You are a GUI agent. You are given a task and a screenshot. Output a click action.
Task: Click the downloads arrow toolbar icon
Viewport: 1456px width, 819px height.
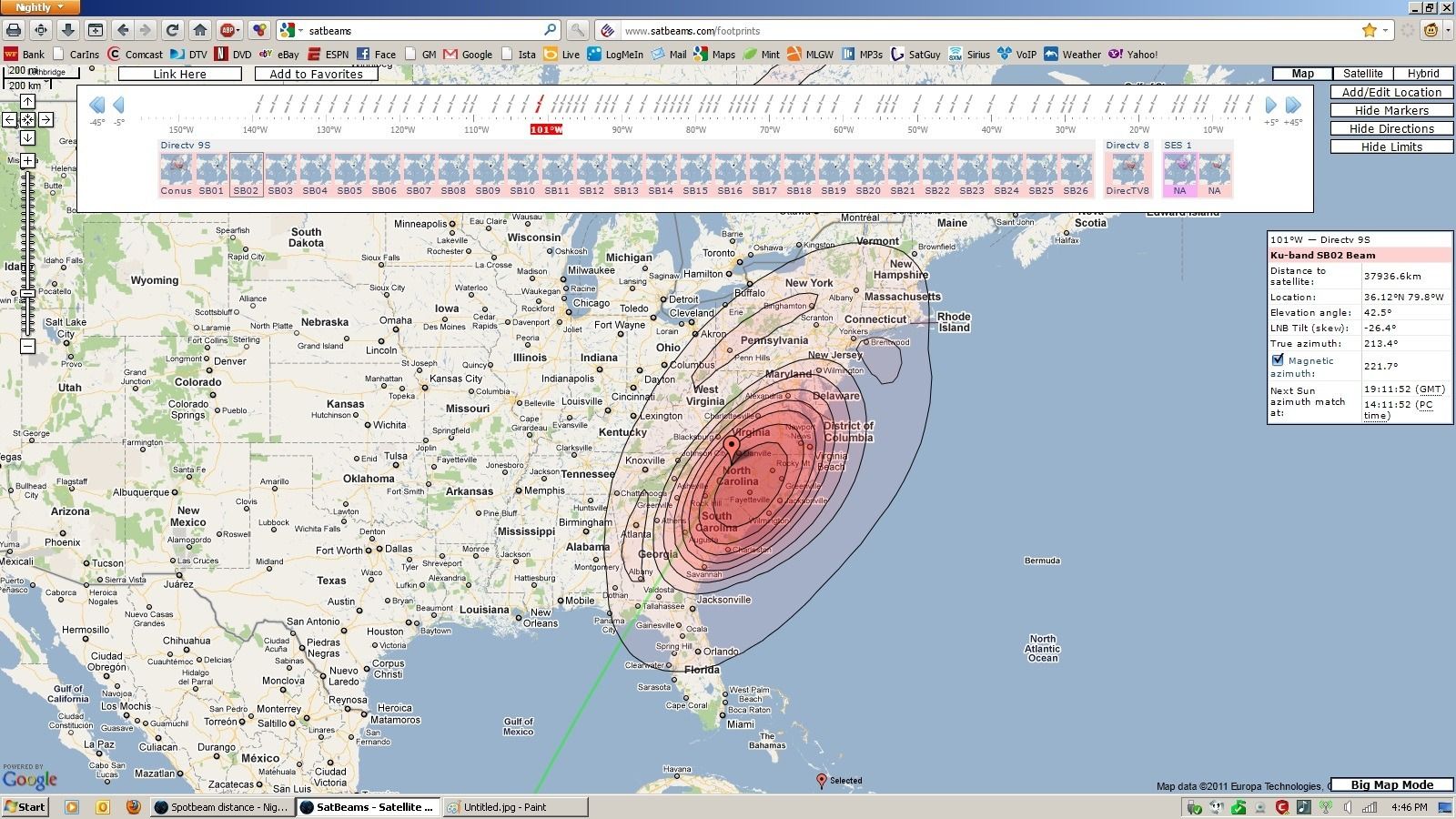(x=67, y=30)
